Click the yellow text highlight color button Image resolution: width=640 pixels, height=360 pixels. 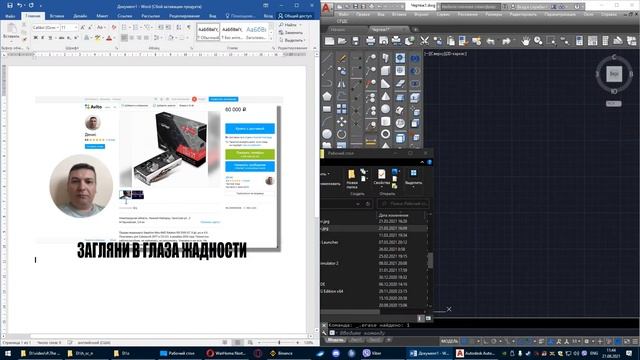pos(98,38)
